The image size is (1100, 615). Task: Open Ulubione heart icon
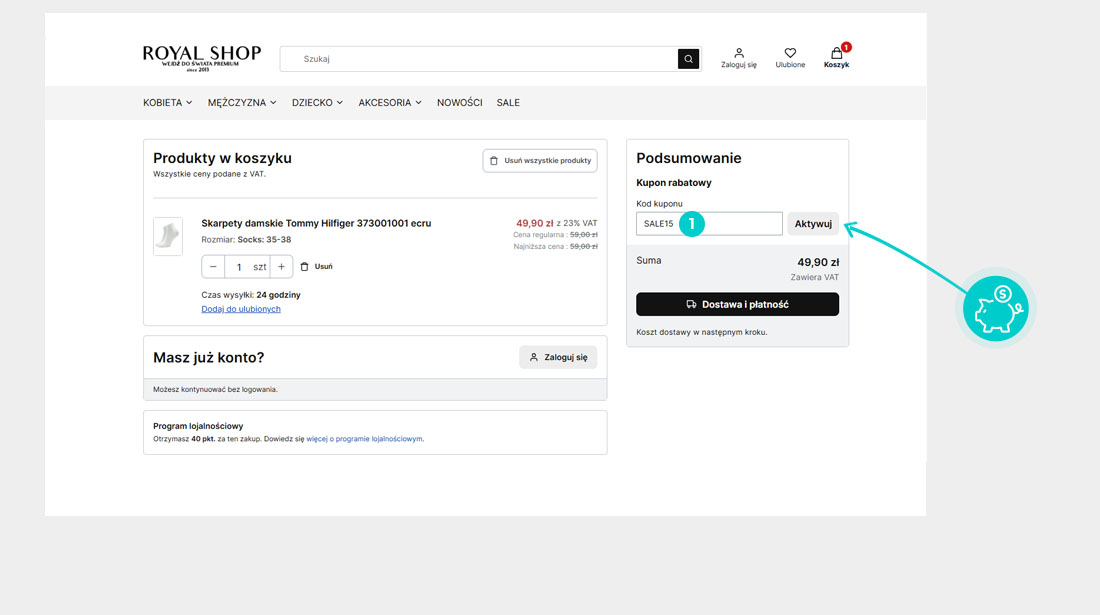point(790,58)
